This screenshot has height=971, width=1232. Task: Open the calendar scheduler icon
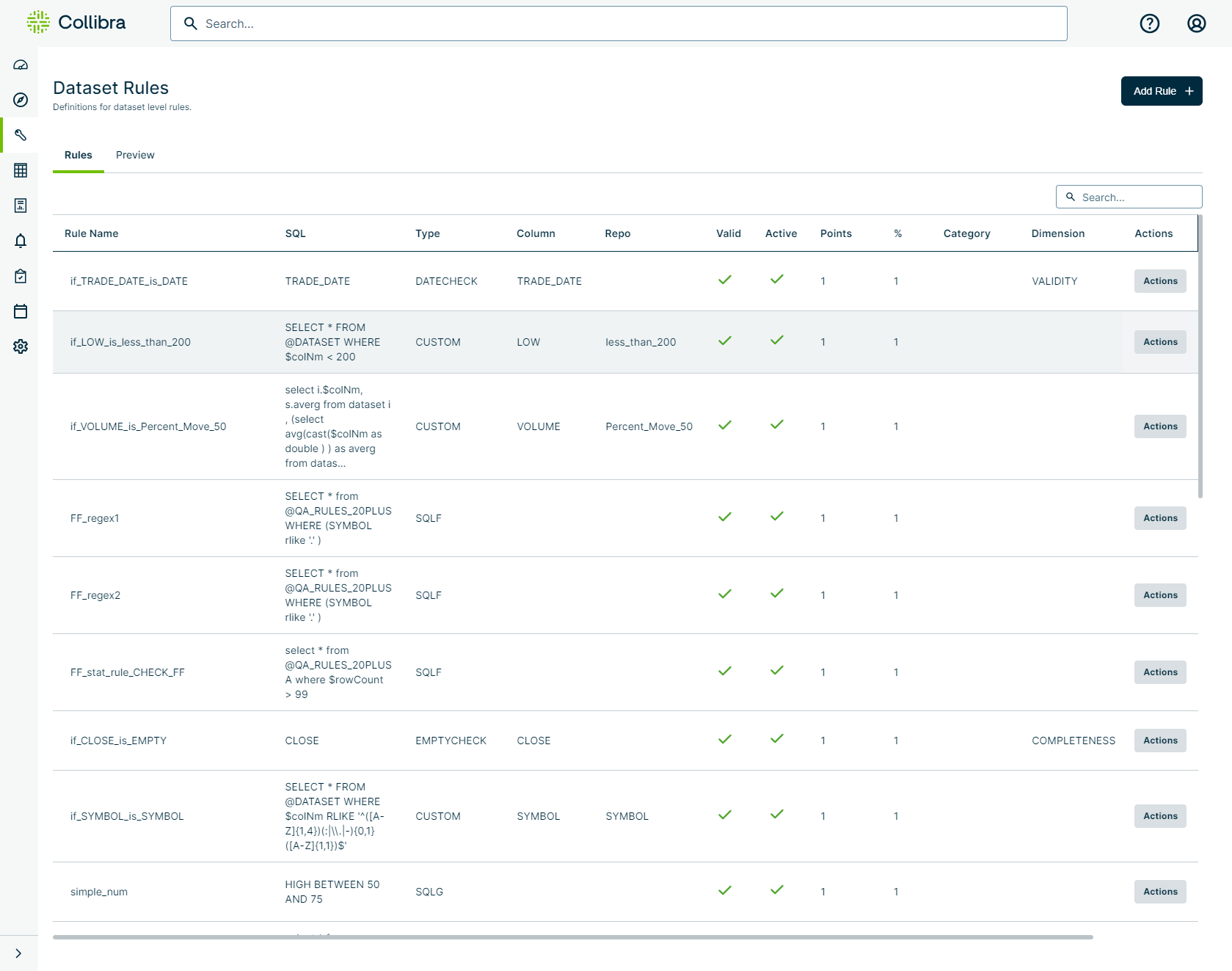[x=21, y=311]
